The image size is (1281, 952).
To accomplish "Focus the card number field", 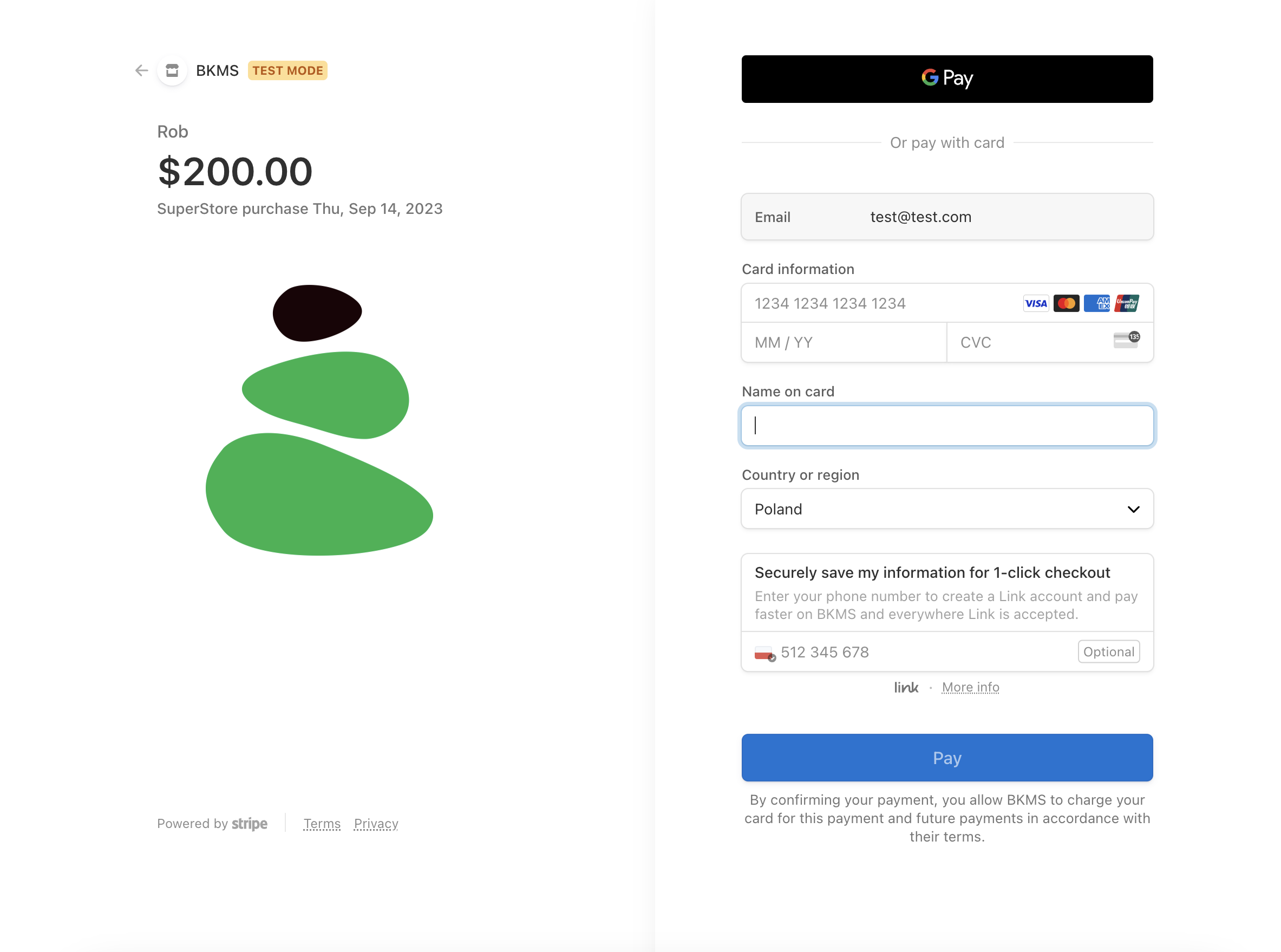I will tap(881, 304).
